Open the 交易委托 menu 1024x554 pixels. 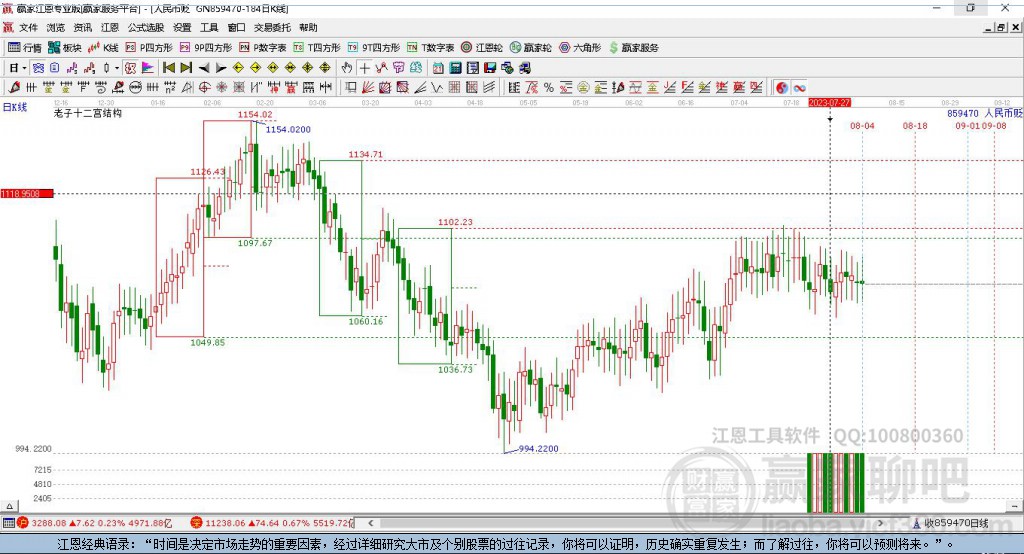[272, 27]
